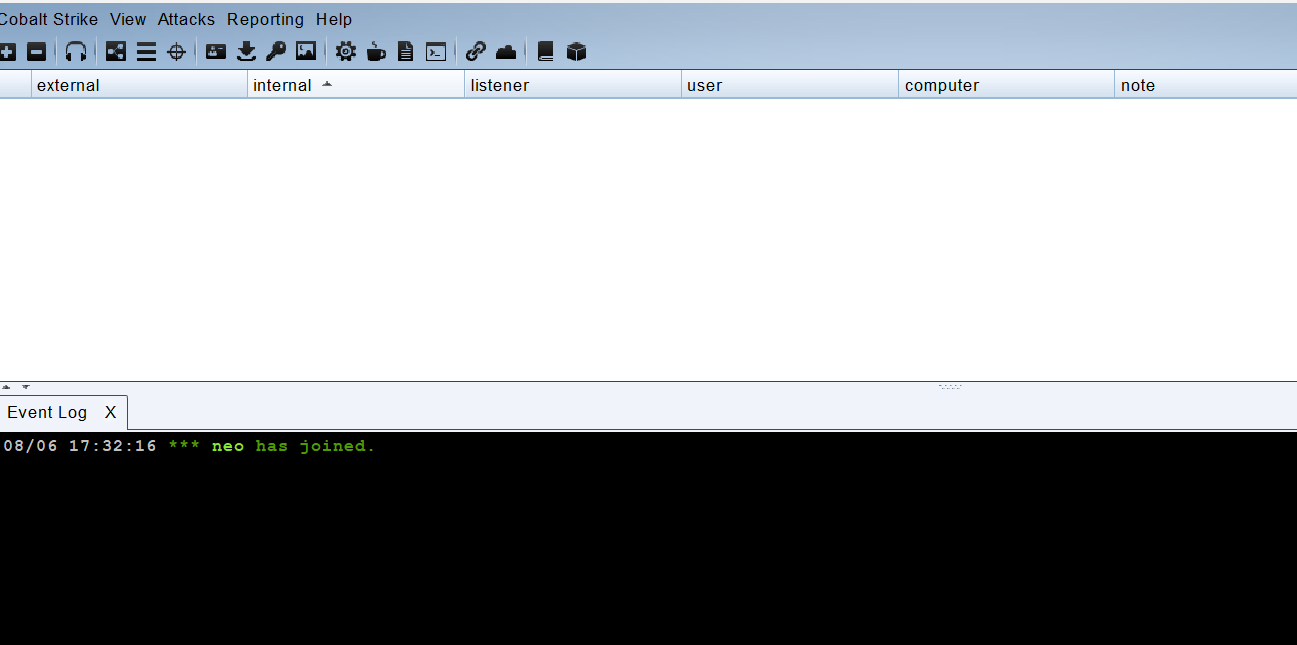1297x645 pixels.
Task: Click the 08/06 17:32:16 timestamp
Action: 80,446
